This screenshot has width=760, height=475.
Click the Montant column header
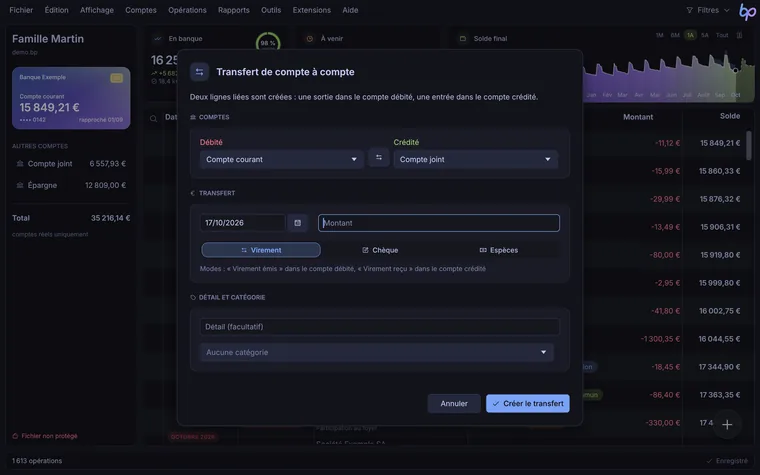click(637, 117)
